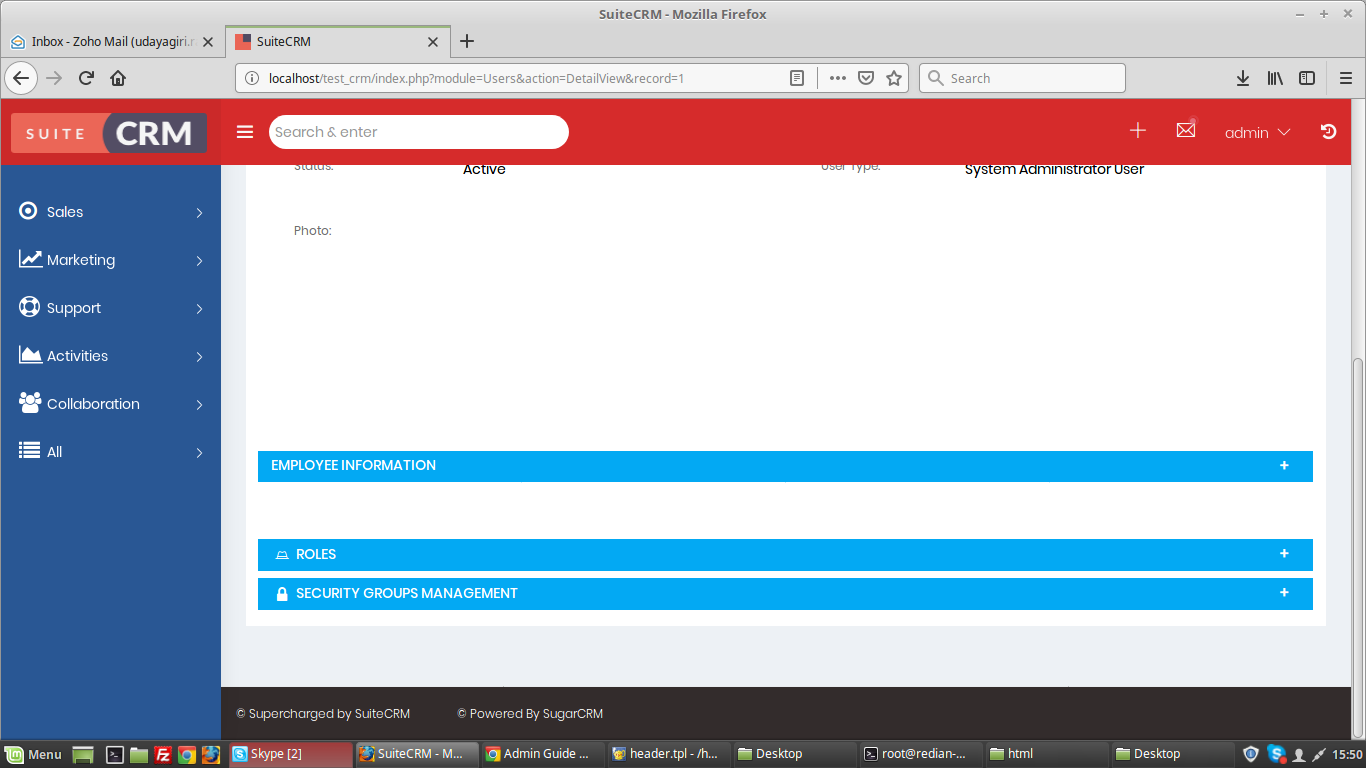Click the 'Photo:' field label
This screenshot has height=768, width=1366.
pyautogui.click(x=313, y=231)
